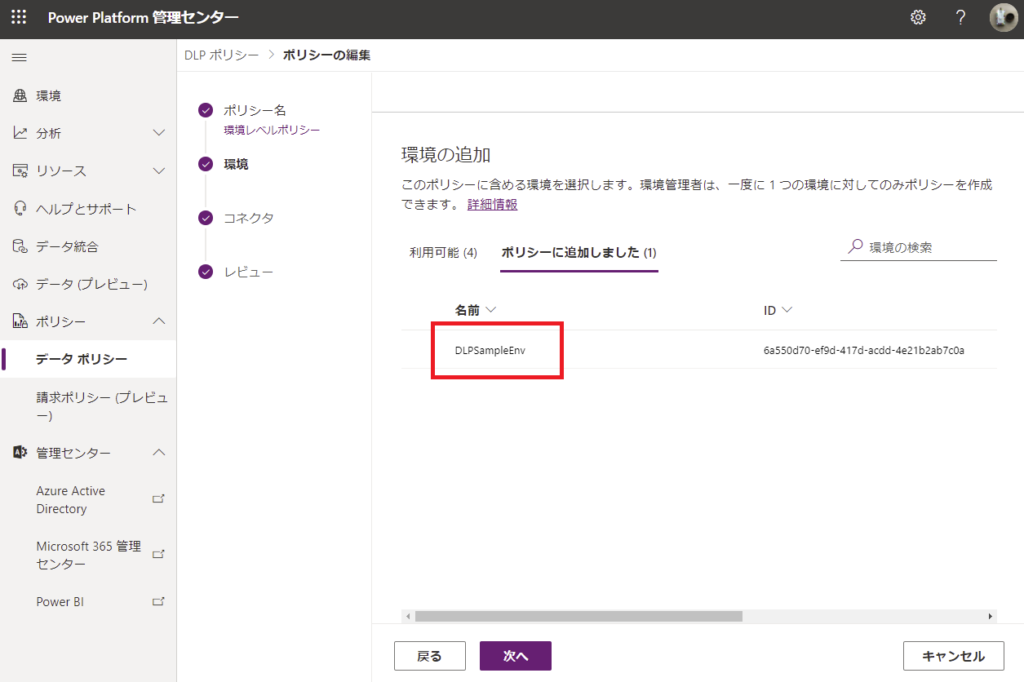Image resolution: width=1024 pixels, height=682 pixels.
Task: Click the リソース icon in sidebar
Action: click(x=20, y=171)
